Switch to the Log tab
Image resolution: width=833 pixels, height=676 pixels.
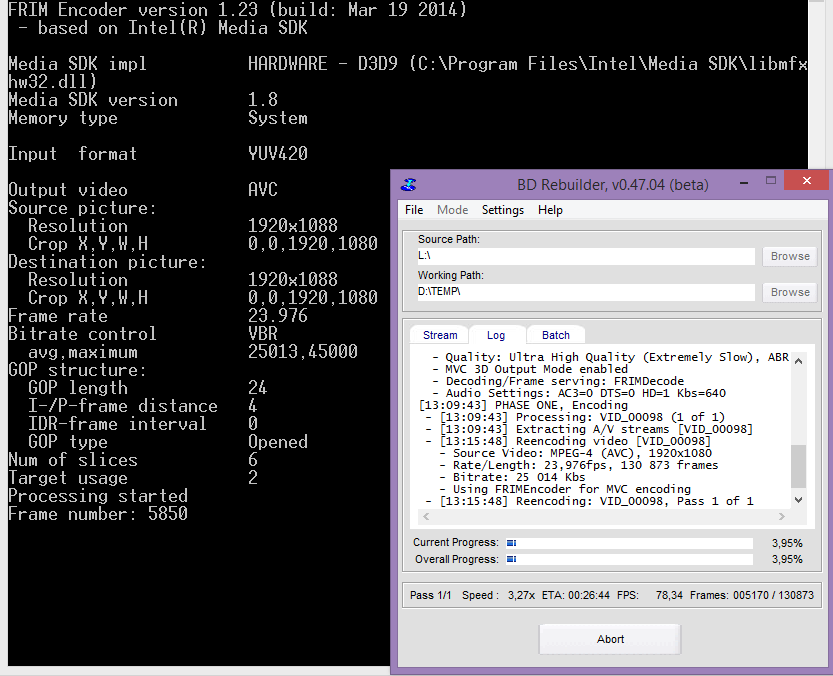click(496, 335)
